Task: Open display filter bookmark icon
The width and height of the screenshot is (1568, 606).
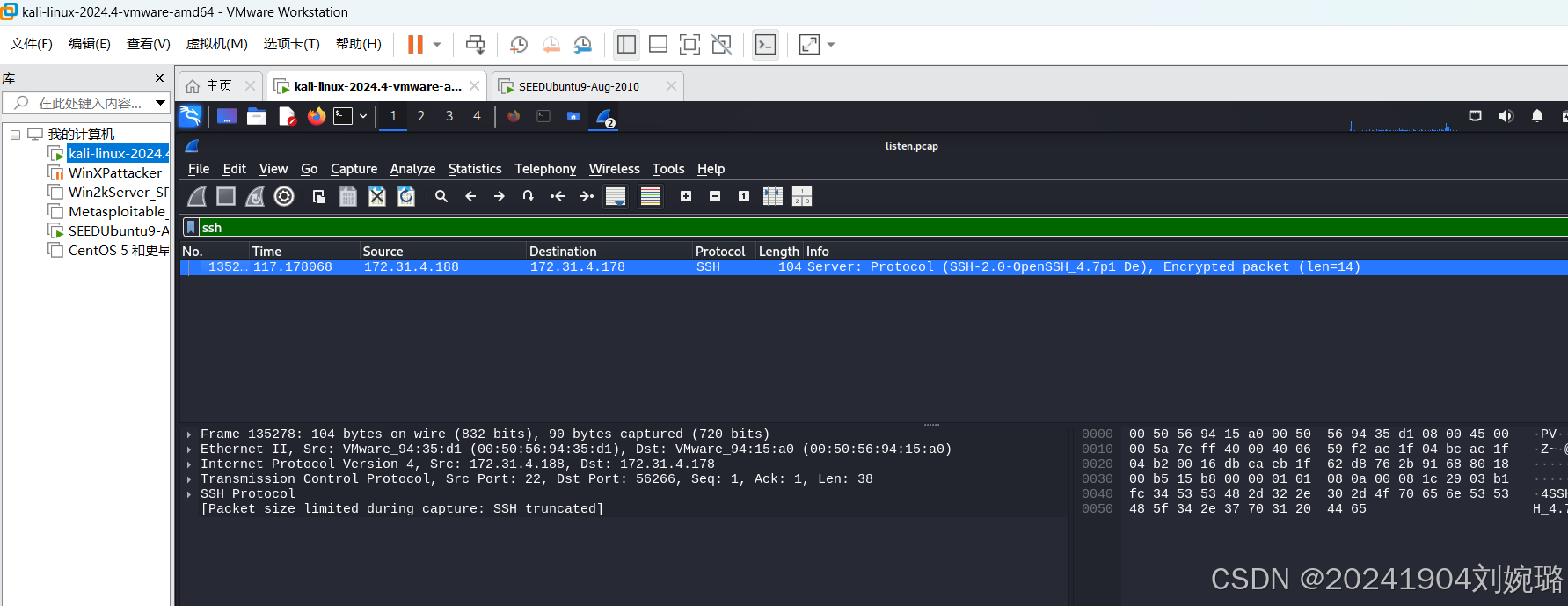Action: (x=191, y=227)
